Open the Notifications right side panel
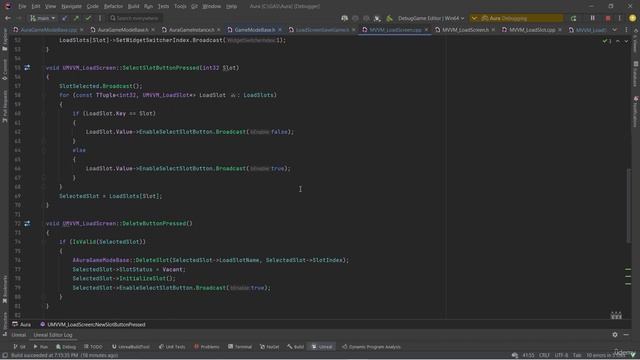Image resolution: width=640 pixels, height=360 pixels. [636, 111]
